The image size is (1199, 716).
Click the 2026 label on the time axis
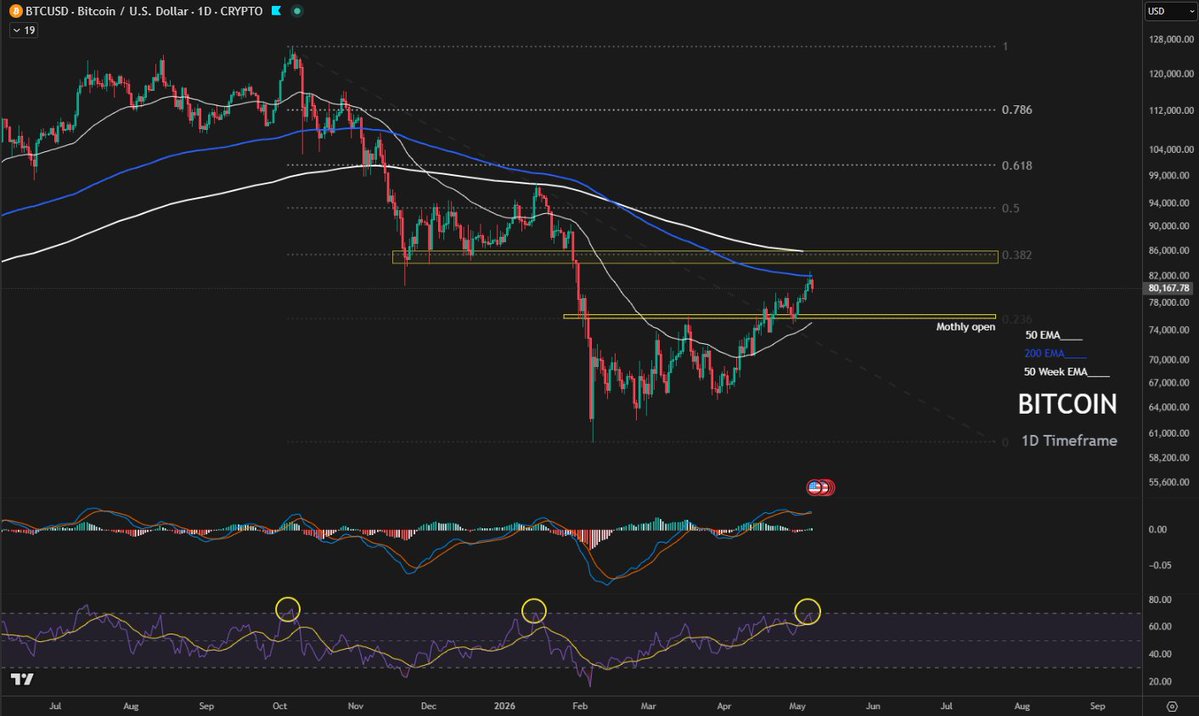point(505,706)
